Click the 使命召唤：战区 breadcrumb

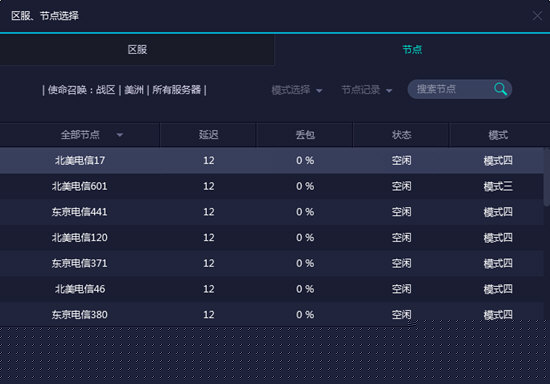[81, 90]
